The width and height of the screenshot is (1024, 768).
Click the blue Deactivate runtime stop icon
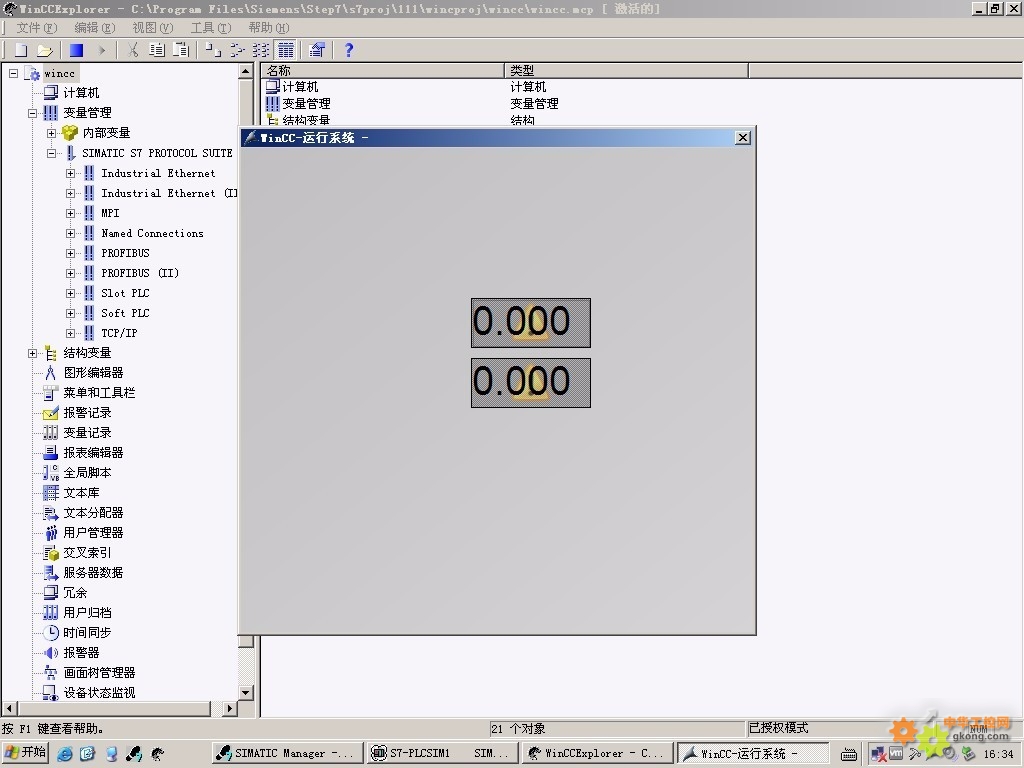(x=76, y=50)
